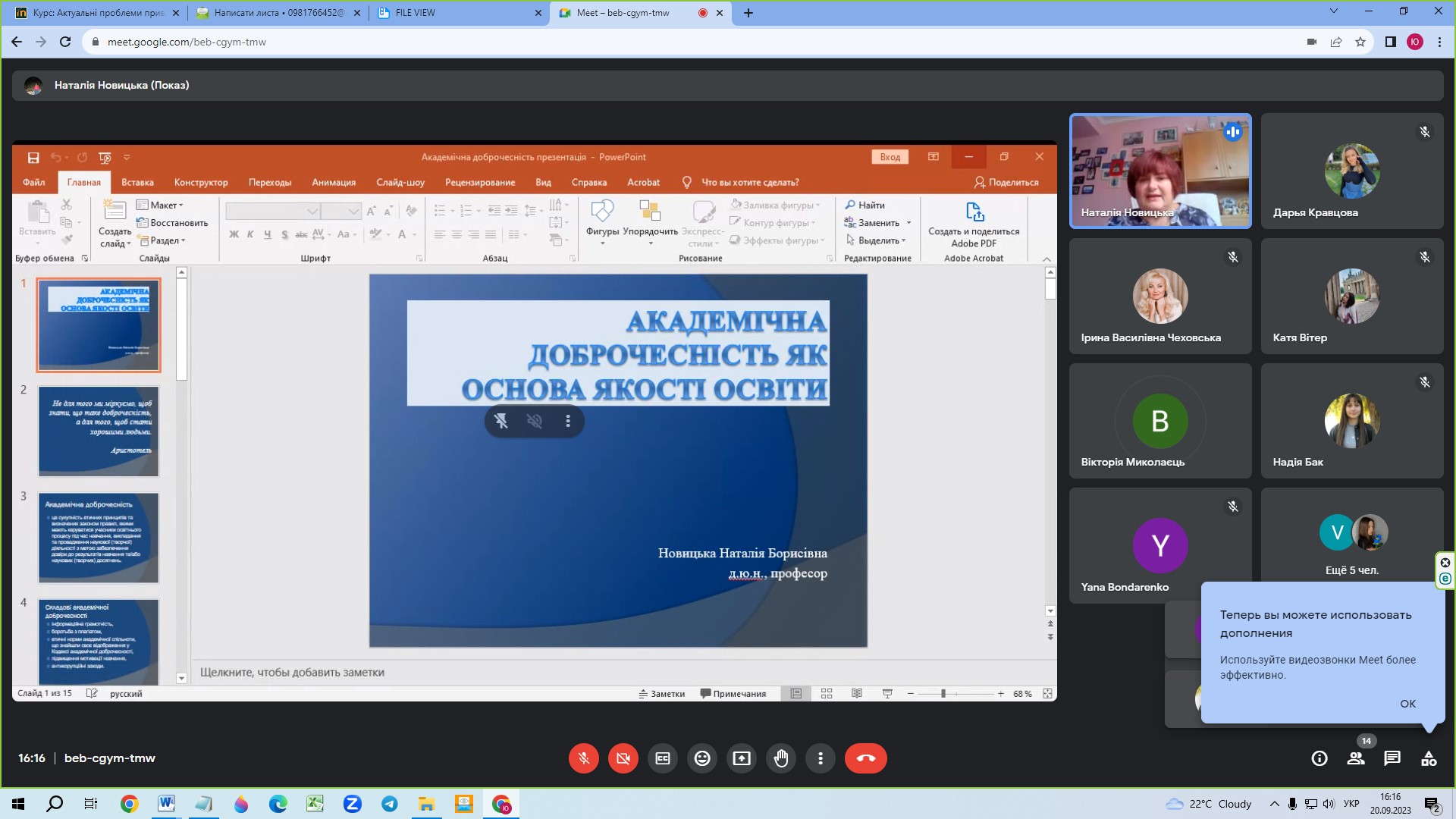Screen dimensions: 1456x819
Task: Raise hand in the meeting
Action: 781,758
